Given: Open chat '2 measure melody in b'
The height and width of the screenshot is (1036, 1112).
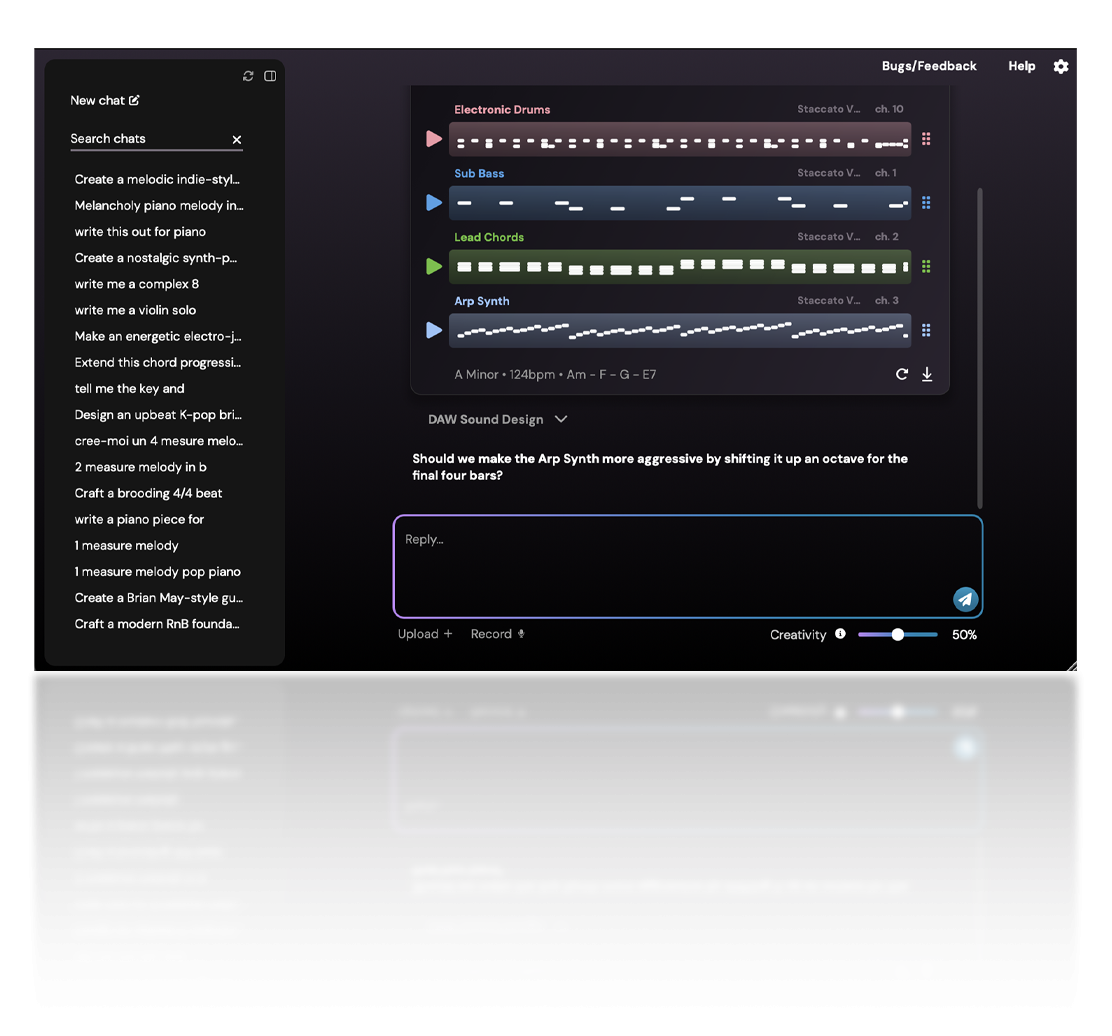Looking at the screenshot, I should 141,467.
